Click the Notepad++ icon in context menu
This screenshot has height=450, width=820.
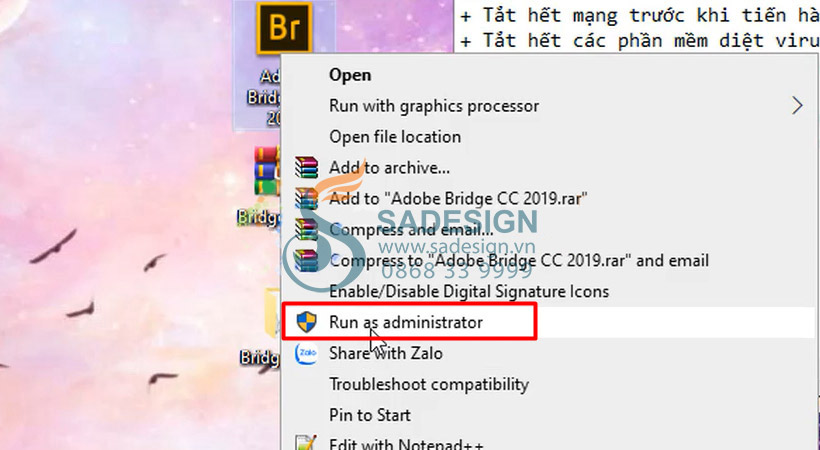click(x=306, y=444)
